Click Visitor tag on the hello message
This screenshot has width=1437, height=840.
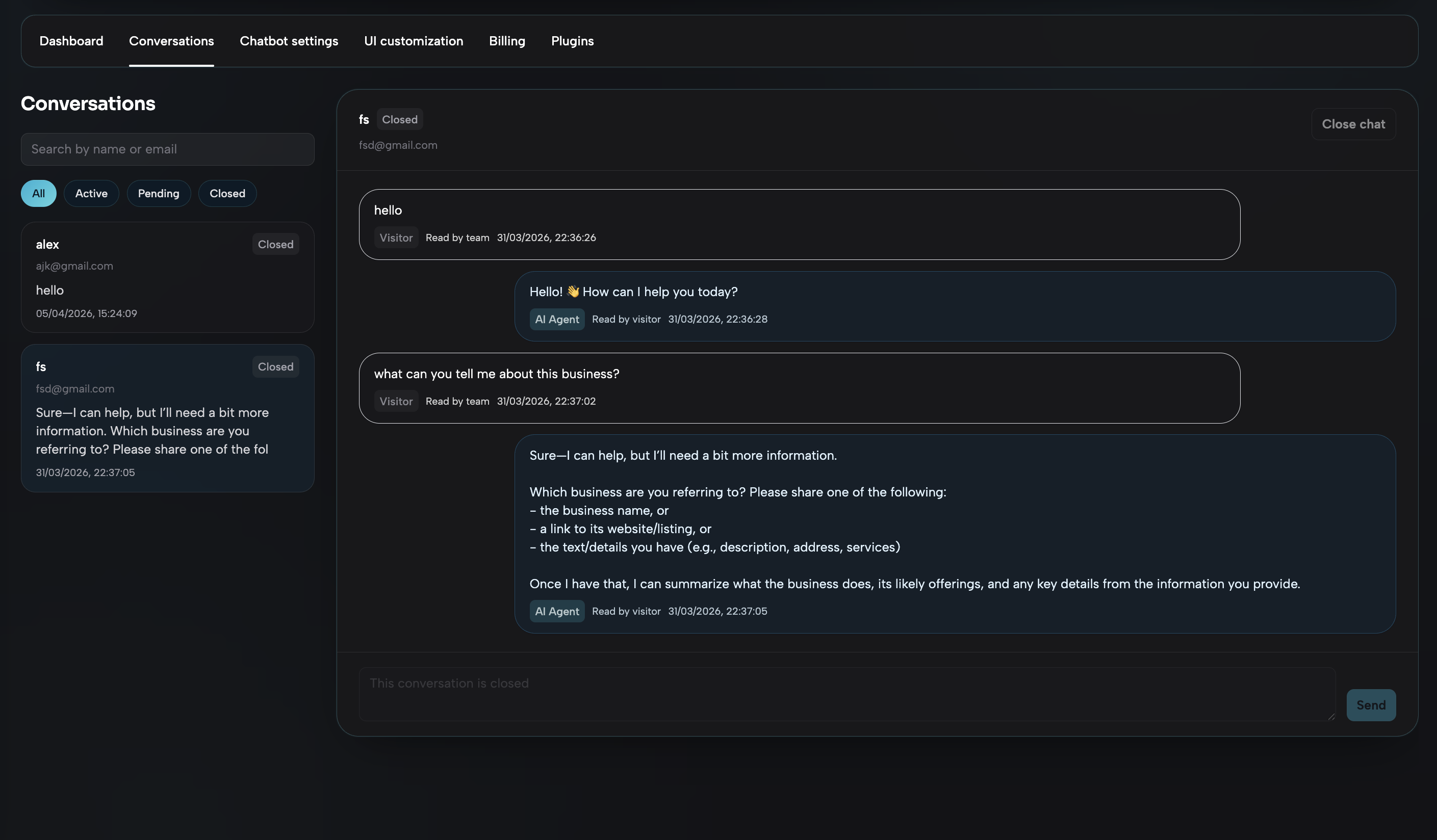(396, 238)
